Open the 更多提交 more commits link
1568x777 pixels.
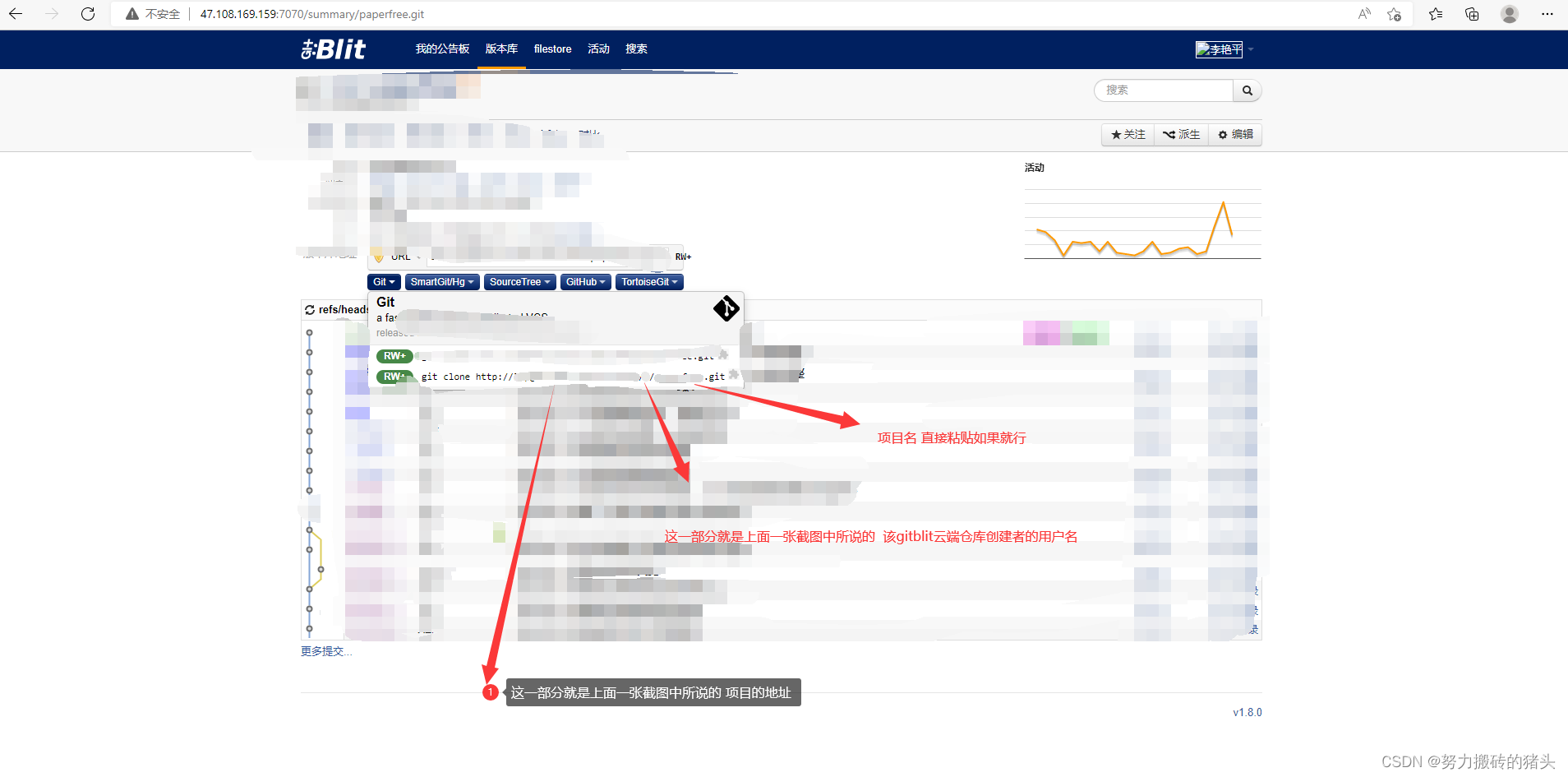(326, 651)
